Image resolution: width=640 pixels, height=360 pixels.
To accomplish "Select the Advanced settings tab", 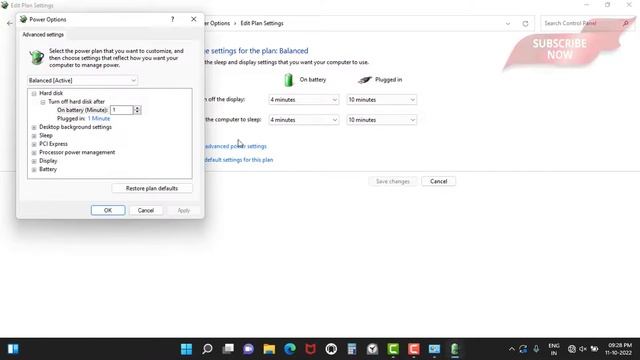I will tap(43, 35).
